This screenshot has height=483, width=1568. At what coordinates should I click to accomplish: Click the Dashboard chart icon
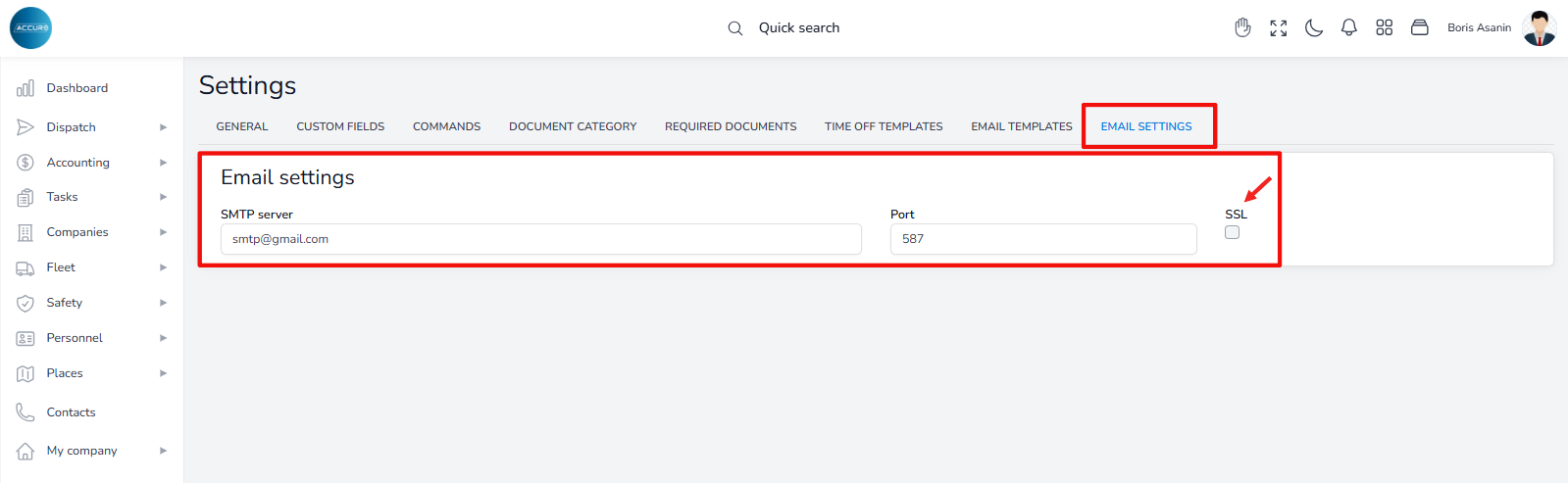tap(25, 88)
